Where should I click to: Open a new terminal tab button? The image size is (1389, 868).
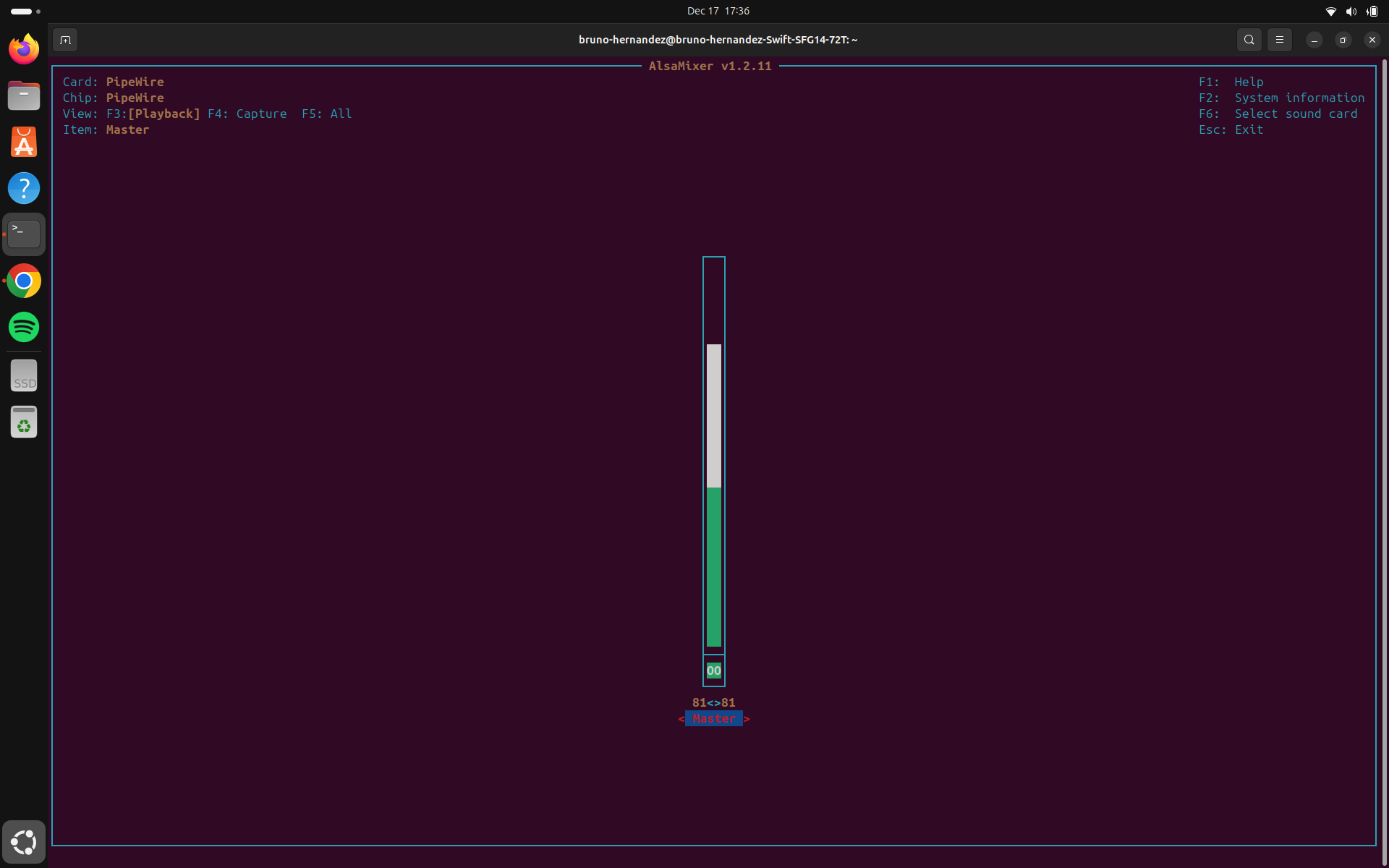(x=65, y=40)
